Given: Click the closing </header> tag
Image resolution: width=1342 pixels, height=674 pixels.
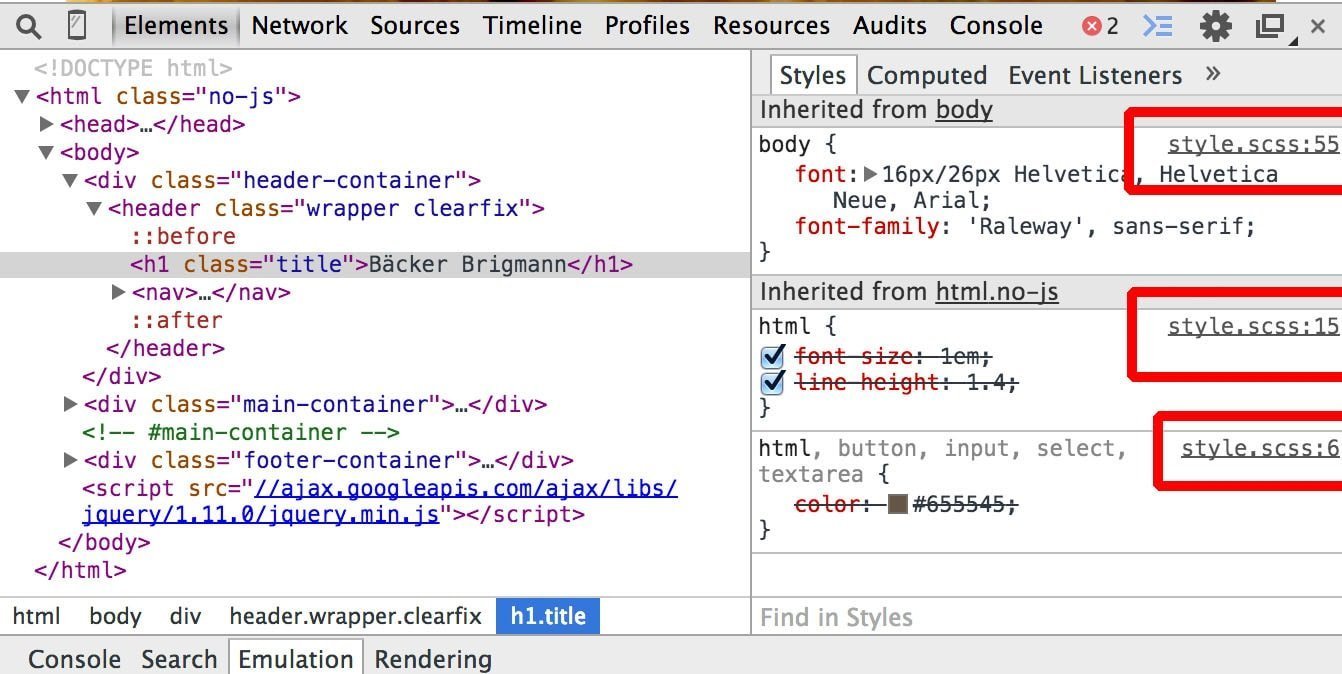Looking at the screenshot, I should [x=166, y=349].
